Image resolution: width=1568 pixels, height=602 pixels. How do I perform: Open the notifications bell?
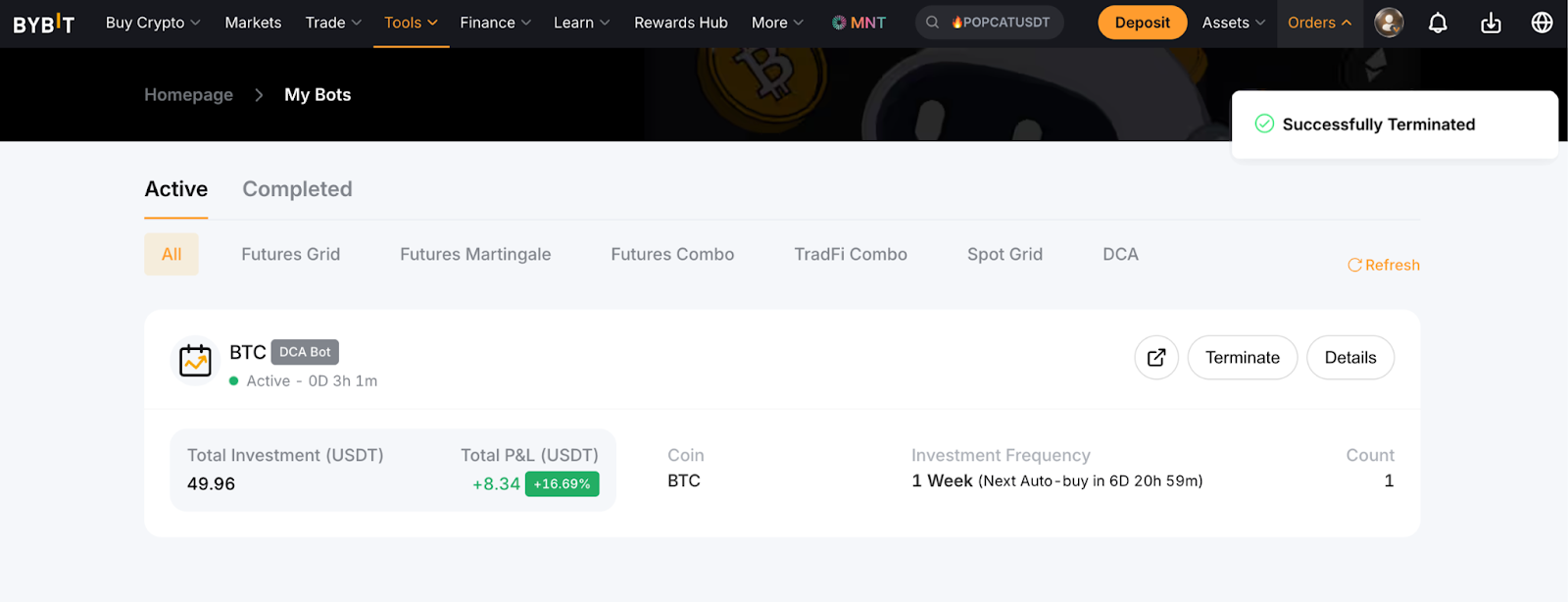1438,23
